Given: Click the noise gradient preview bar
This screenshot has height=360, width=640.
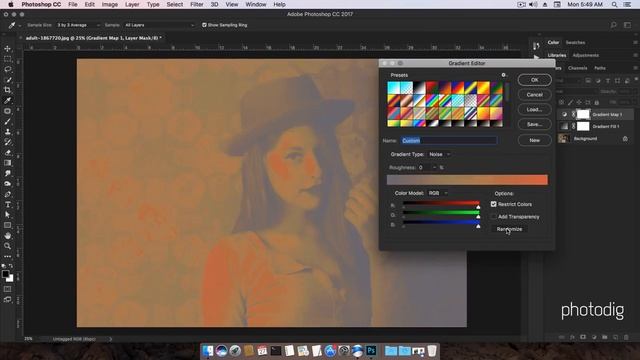Looking at the screenshot, I should (467, 180).
